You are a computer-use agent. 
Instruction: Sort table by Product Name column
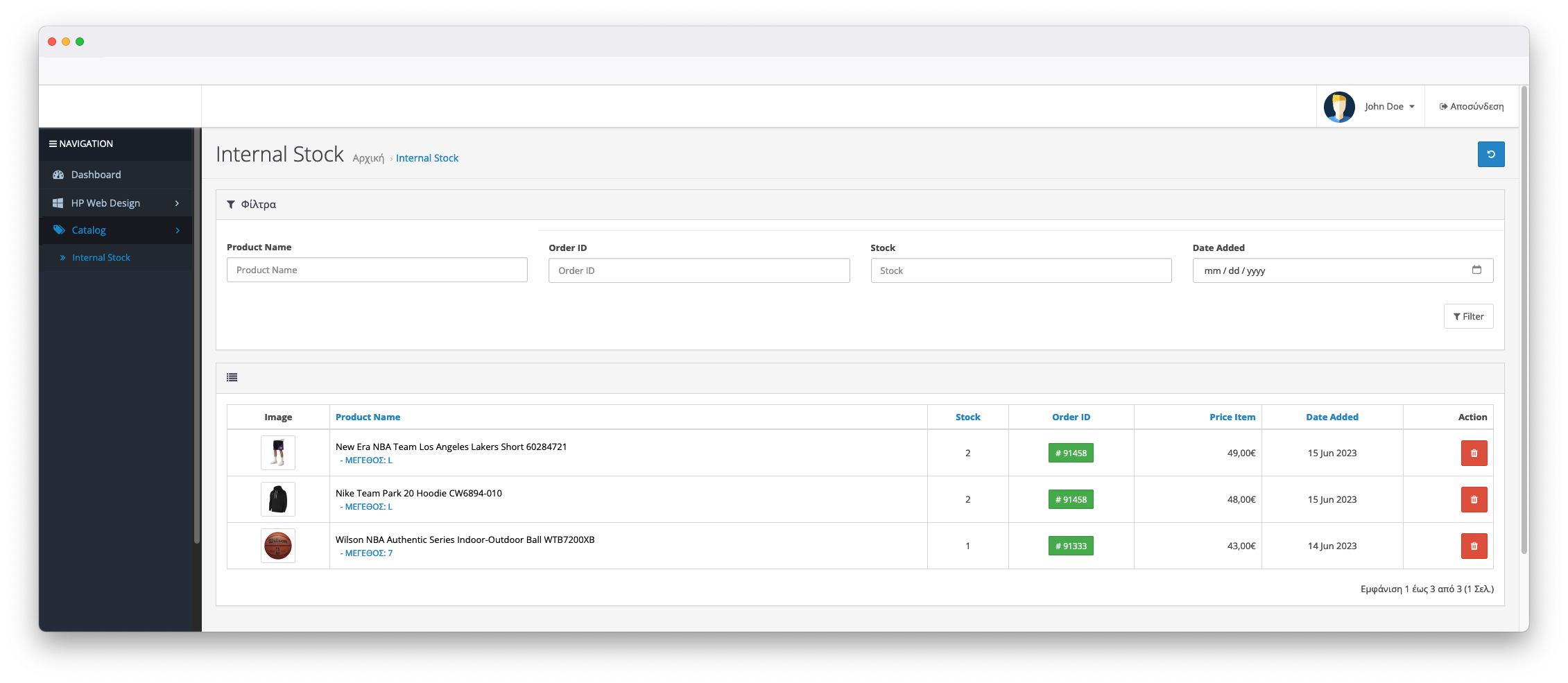click(368, 417)
